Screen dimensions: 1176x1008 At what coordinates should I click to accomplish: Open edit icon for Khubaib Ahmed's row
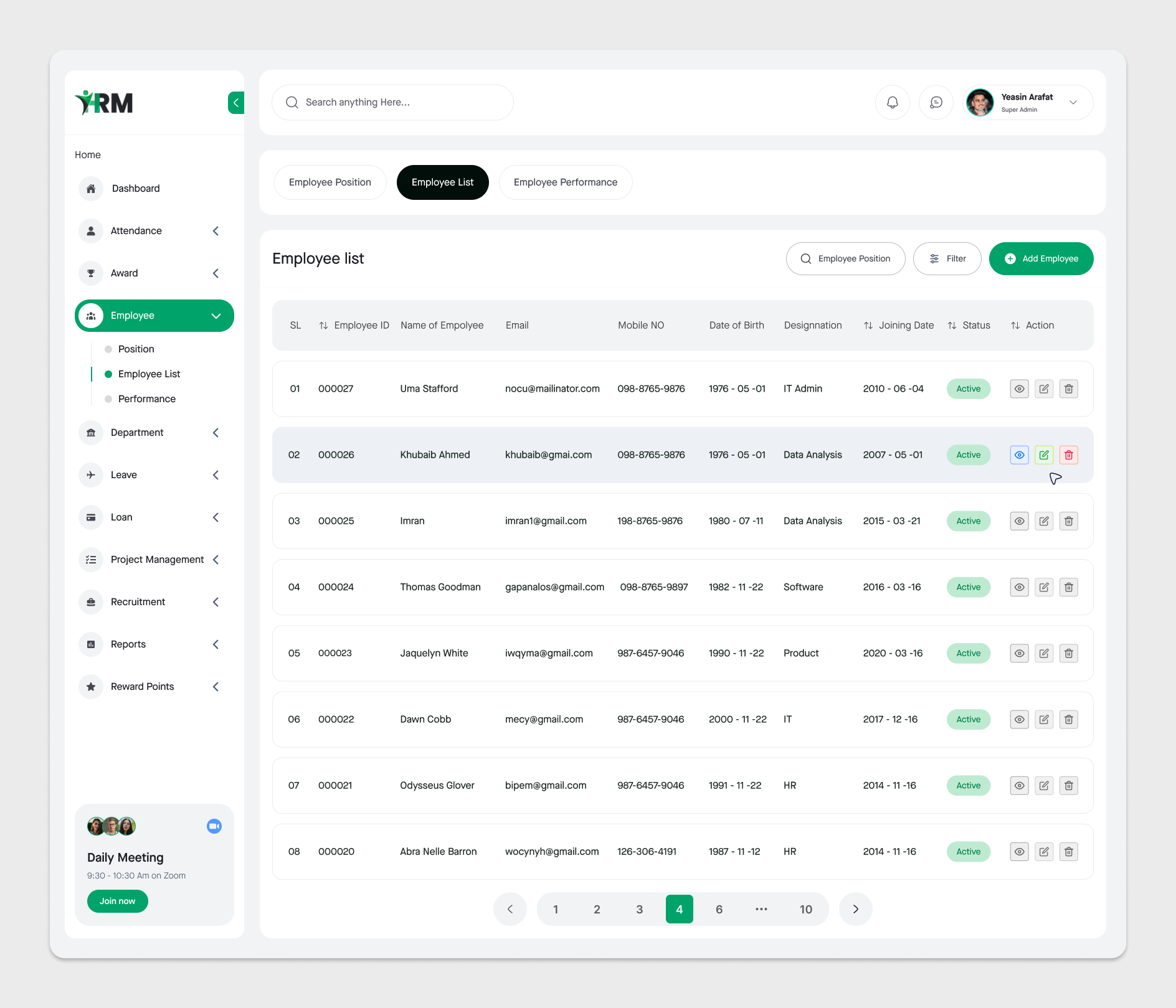tap(1044, 455)
